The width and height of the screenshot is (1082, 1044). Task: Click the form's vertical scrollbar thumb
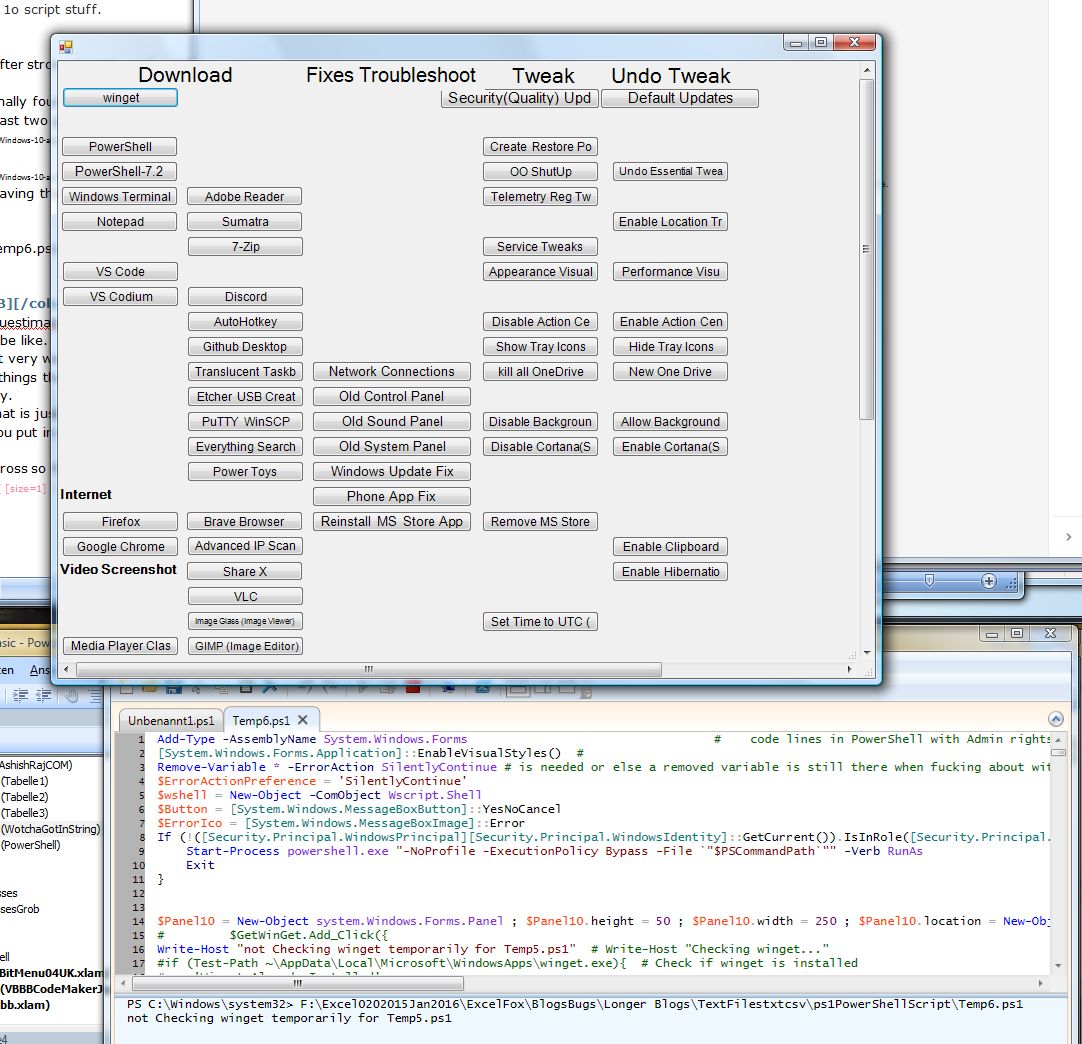click(x=867, y=249)
